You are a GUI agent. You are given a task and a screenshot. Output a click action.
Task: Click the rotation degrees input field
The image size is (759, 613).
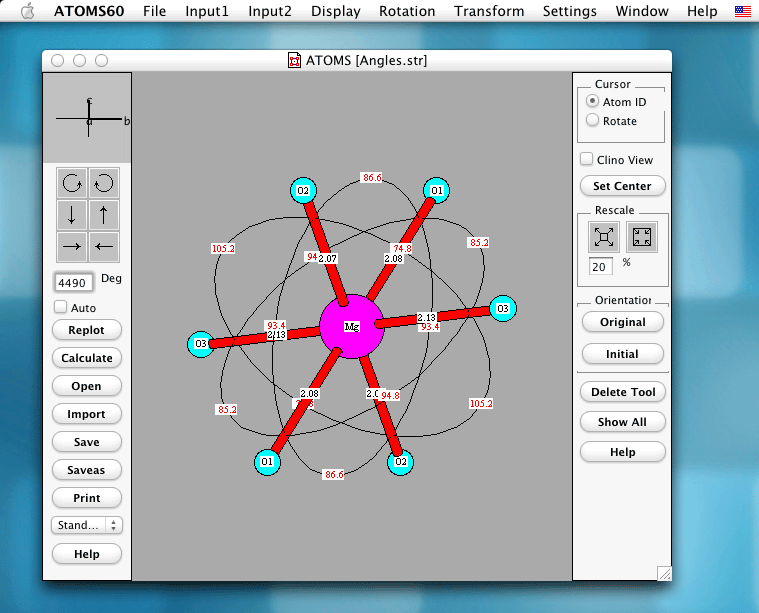(x=73, y=281)
